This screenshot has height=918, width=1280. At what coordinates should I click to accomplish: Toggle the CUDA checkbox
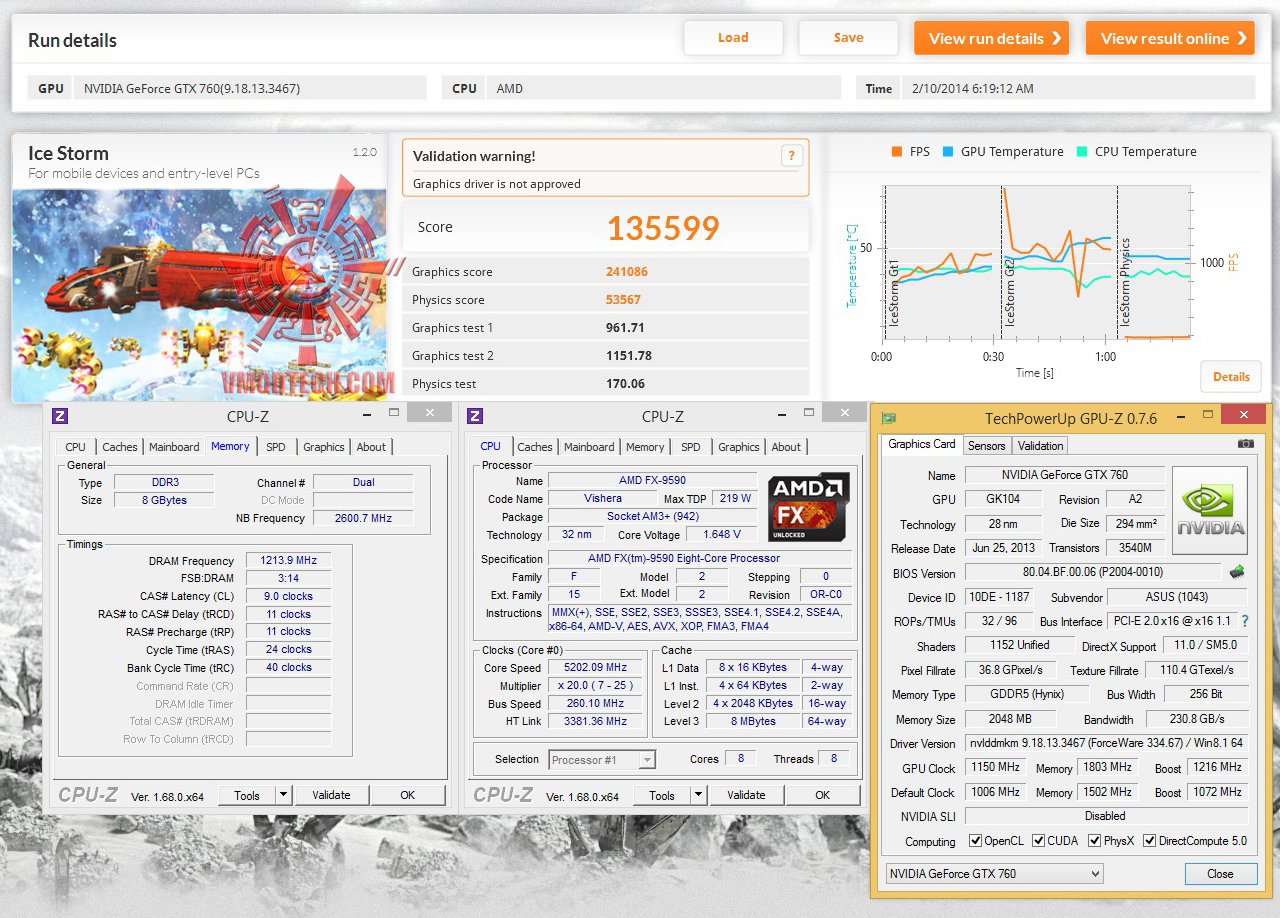[1038, 841]
